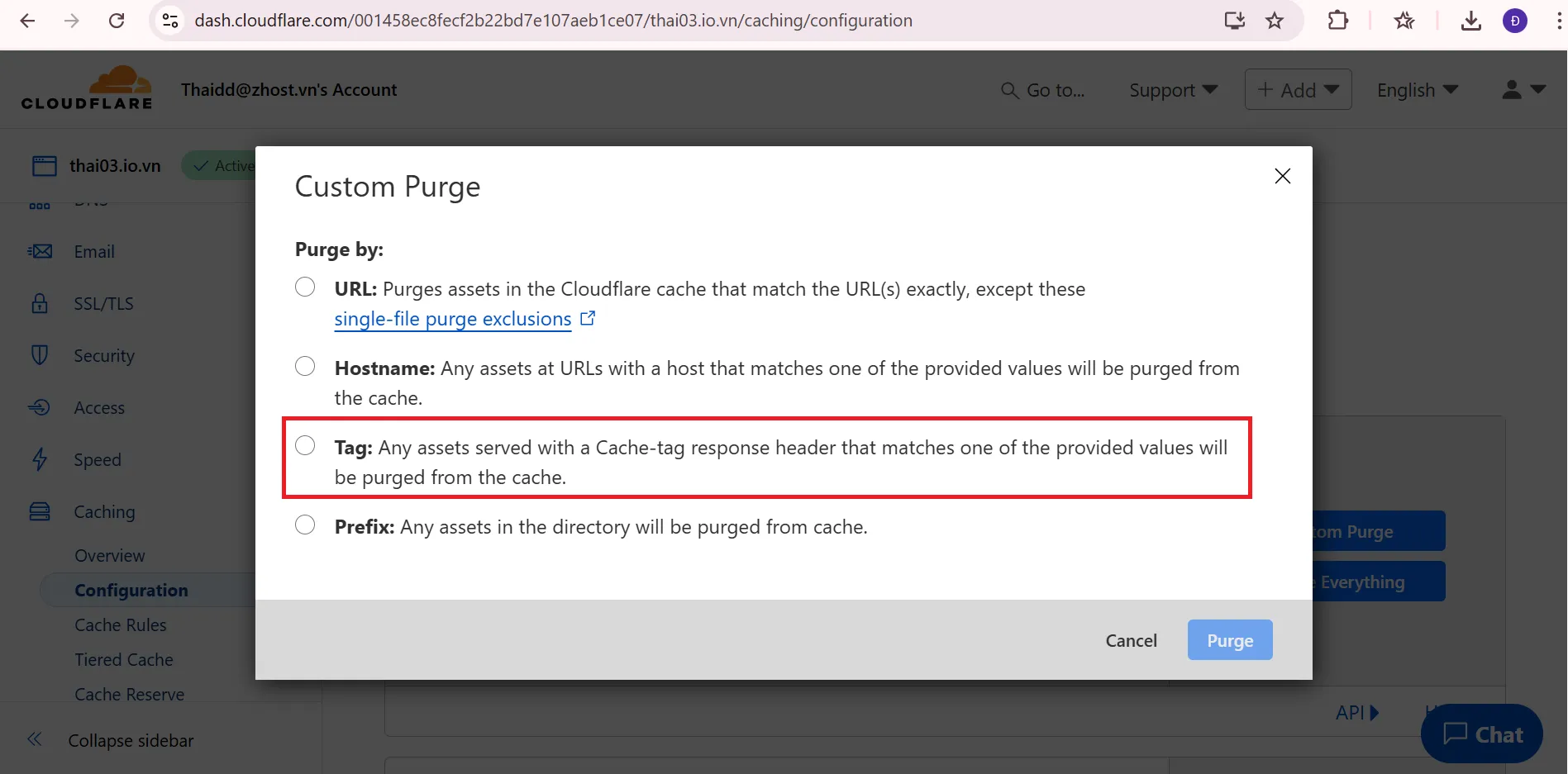Click the SSL/TLS lock icon
Image resolution: width=1568 pixels, height=774 pixels.
click(40, 303)
